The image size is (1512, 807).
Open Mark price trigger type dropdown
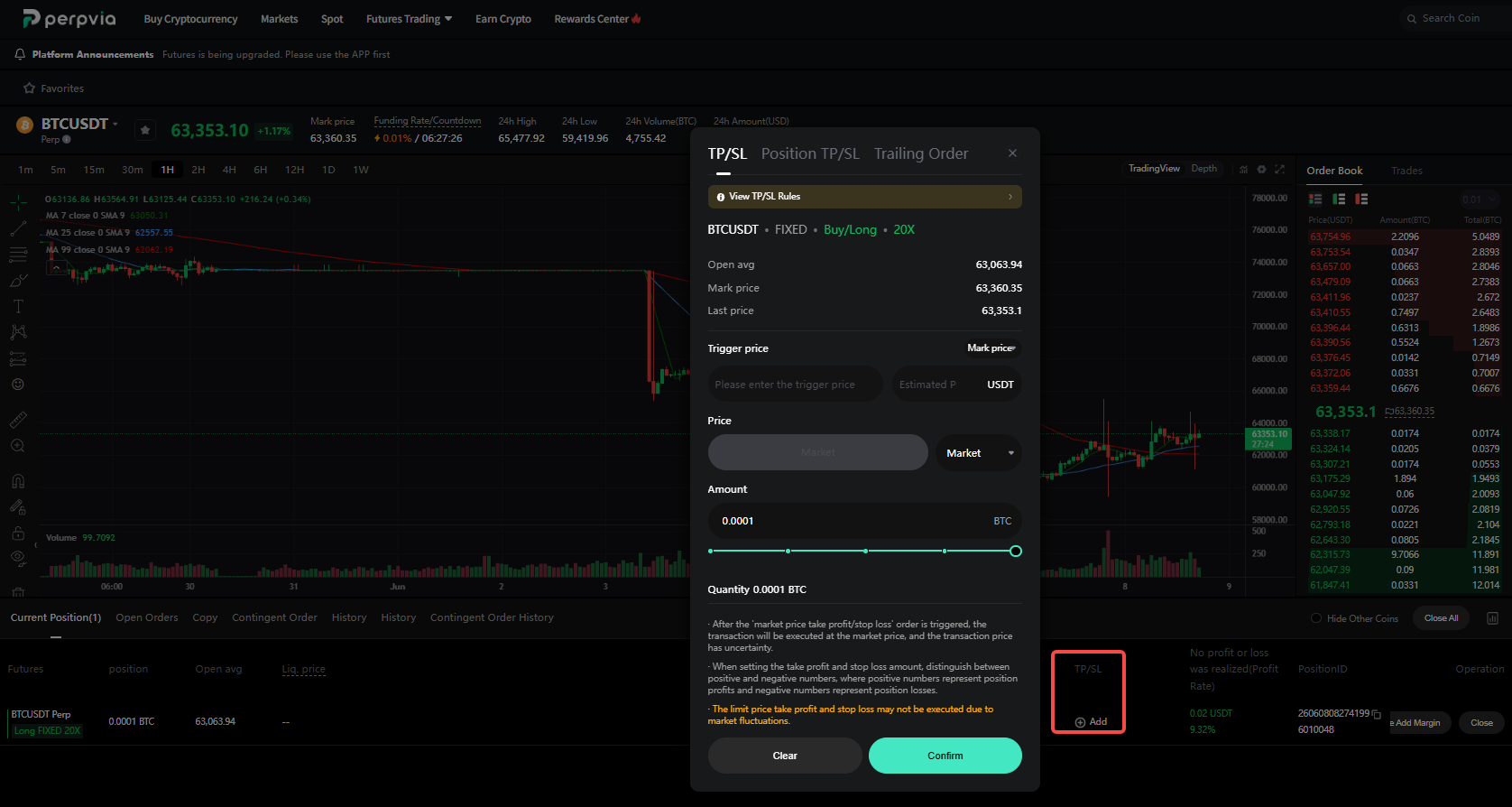[x=991, y=348]
